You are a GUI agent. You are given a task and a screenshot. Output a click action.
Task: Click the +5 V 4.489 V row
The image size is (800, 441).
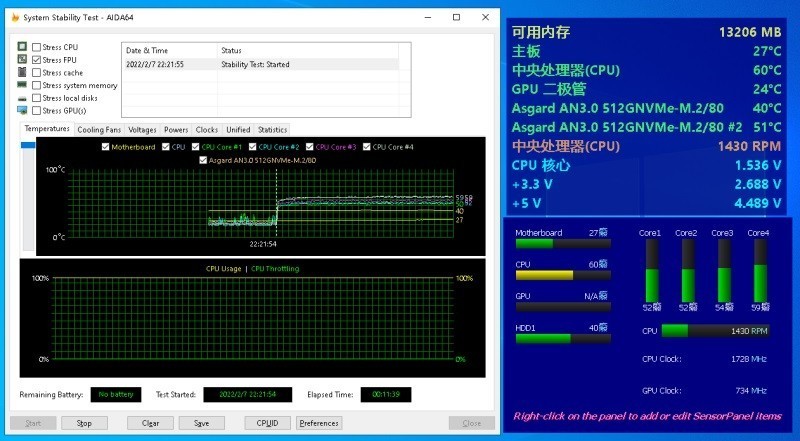pyautogui.click(x=646, y=203)
